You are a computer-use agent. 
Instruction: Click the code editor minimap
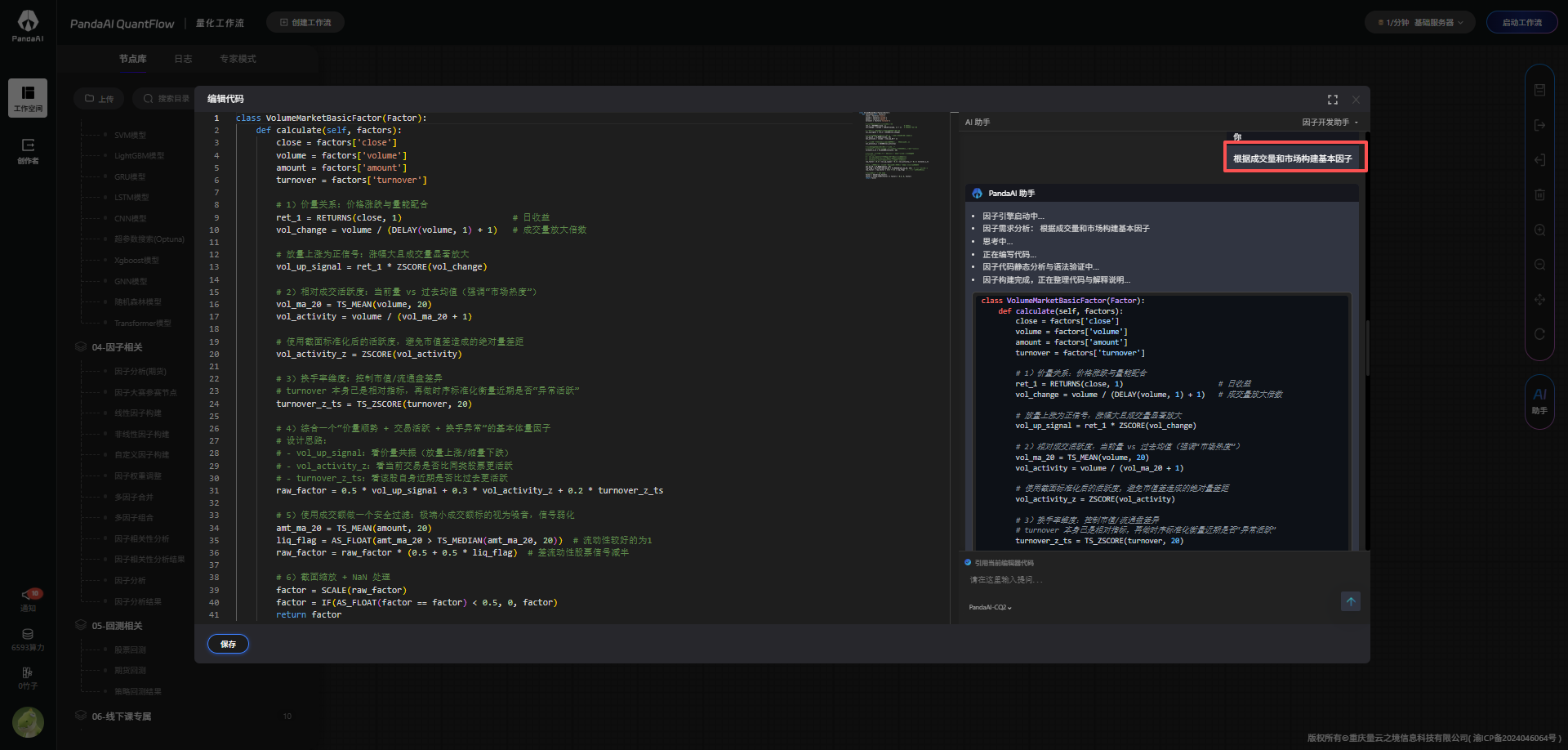coord(897,145)
